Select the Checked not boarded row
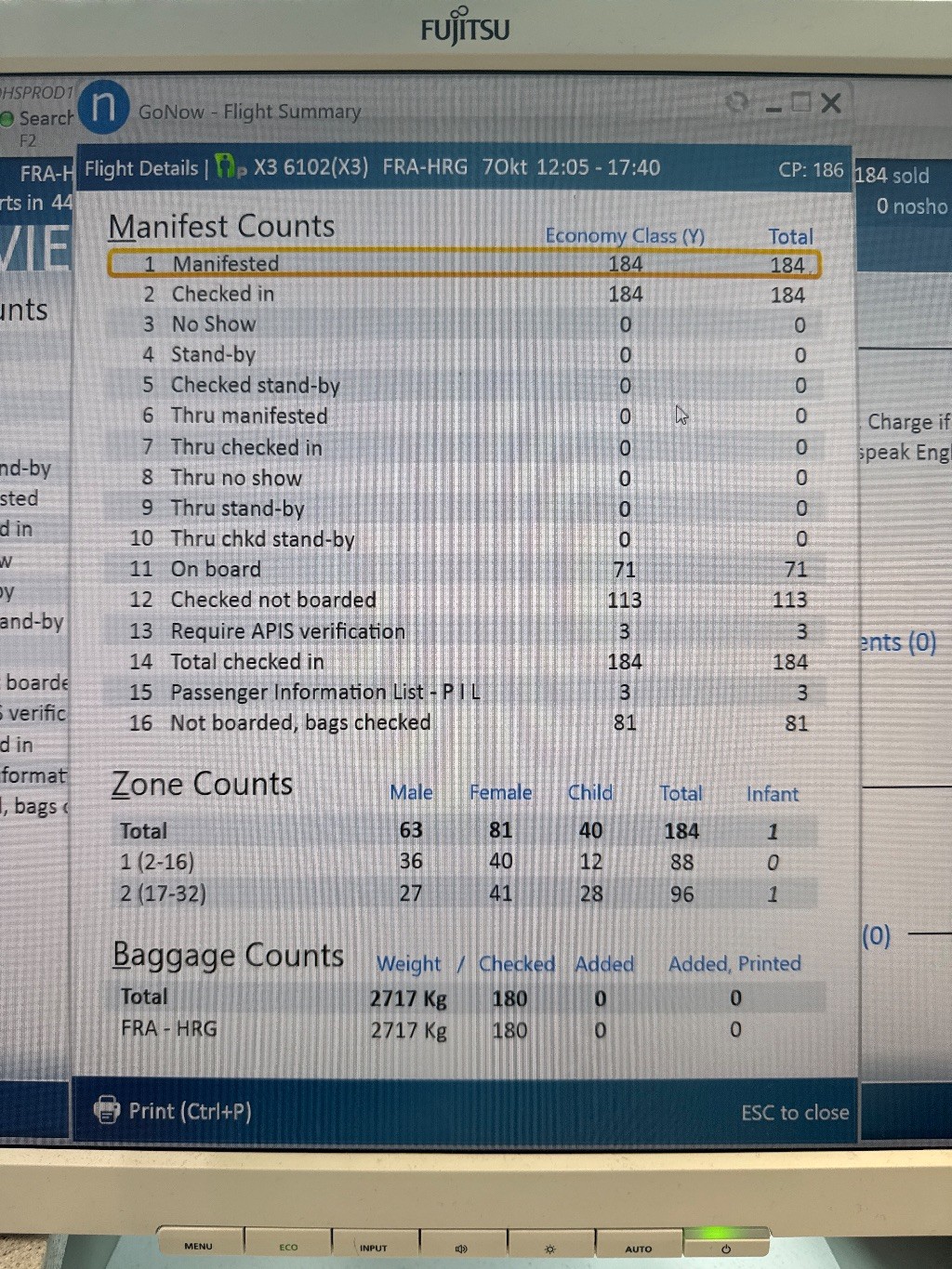Viewport: 952px width, 1269px height. click(x=463, y=600)
